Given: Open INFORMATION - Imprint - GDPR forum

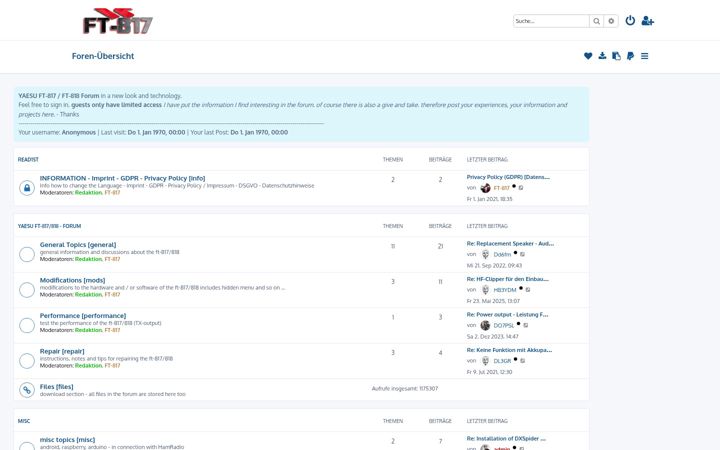Looking at the screenshot, I should click(122, 178).
